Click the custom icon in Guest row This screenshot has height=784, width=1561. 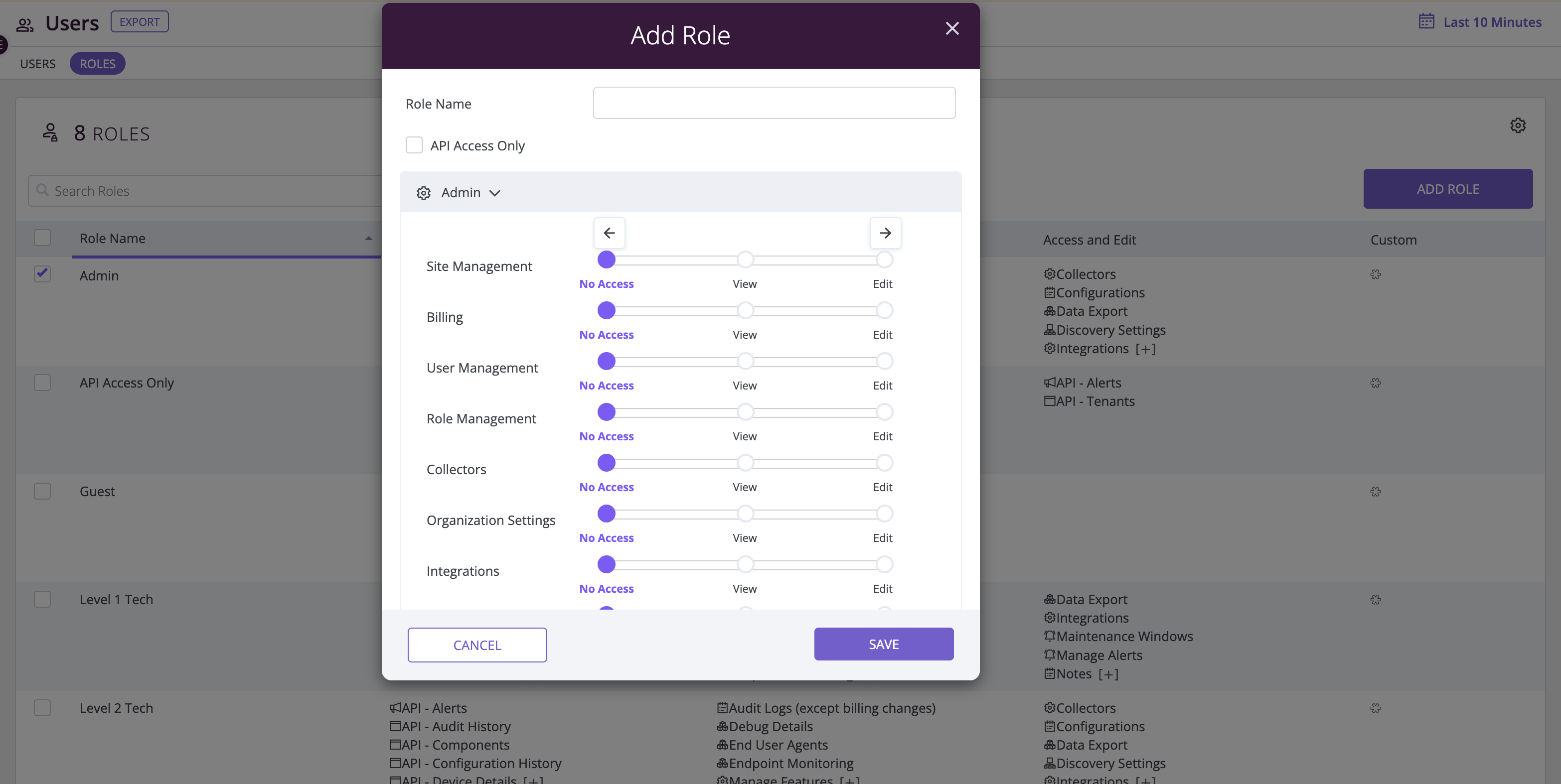1376,491
